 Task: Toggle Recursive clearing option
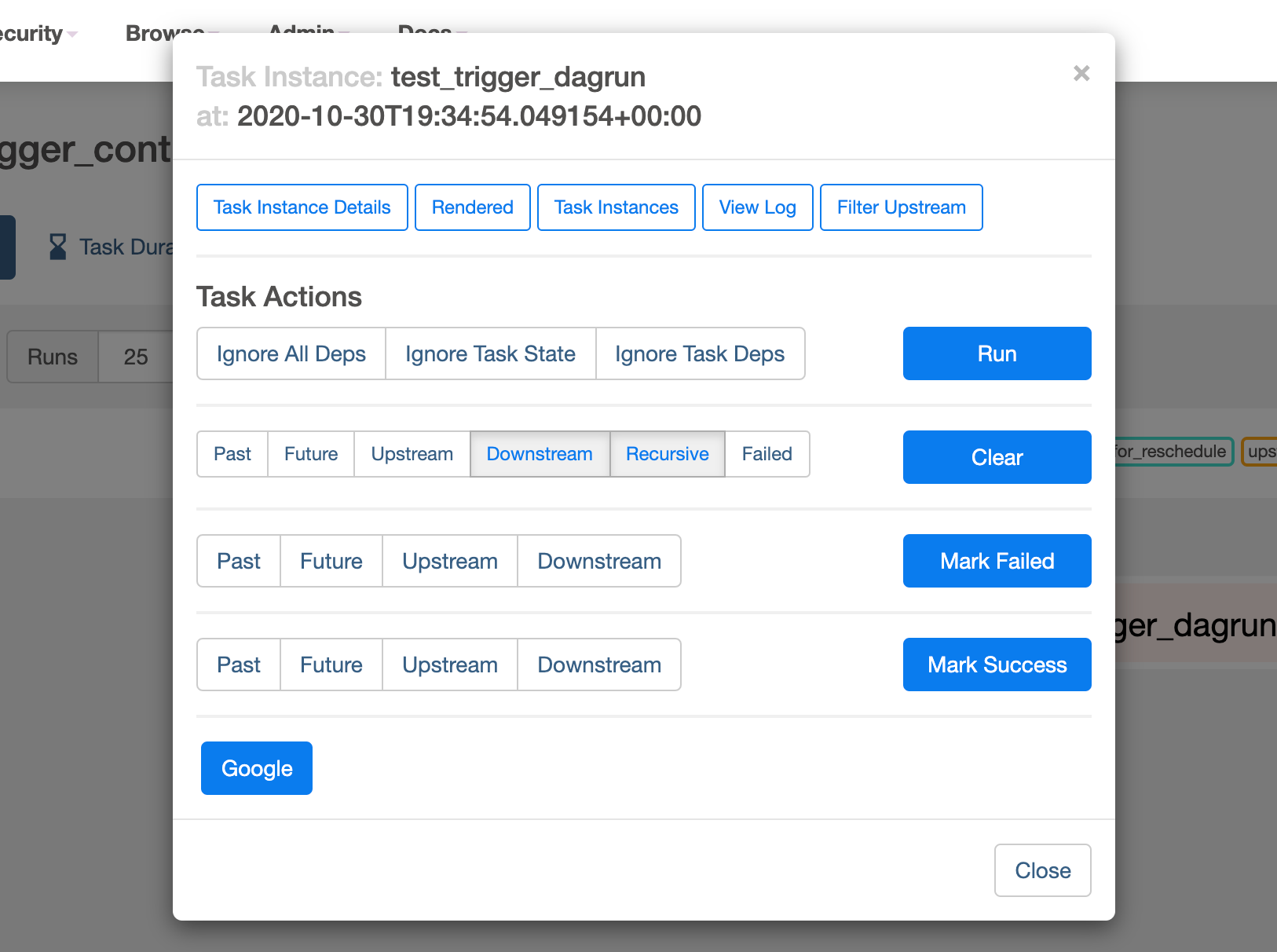coord(667,454)
